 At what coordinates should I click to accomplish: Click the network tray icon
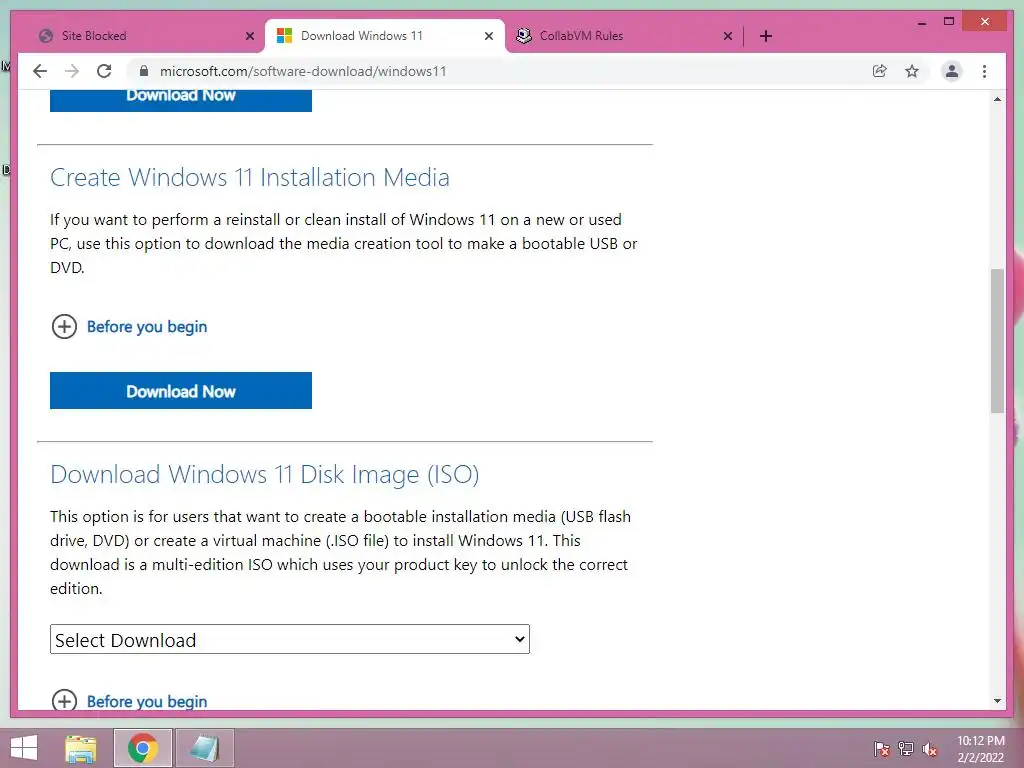click(x=906, y=749)
